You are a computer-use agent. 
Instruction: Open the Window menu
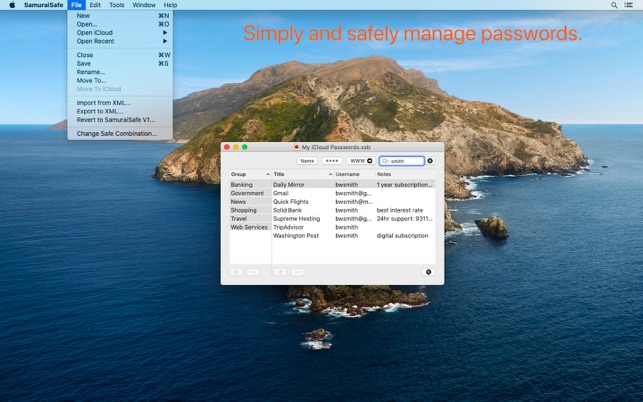[144, 5]
